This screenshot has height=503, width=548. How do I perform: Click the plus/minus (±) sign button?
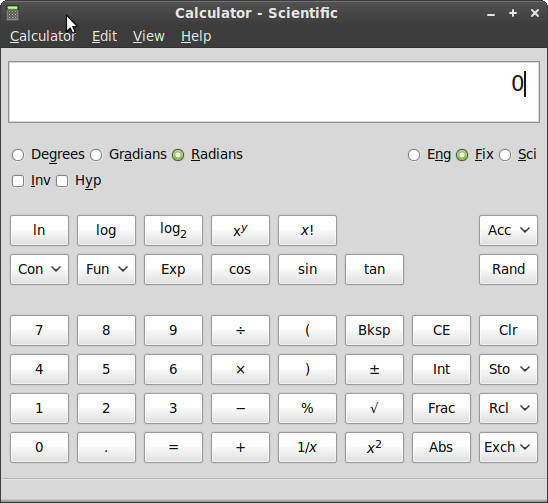pos(374,369)
